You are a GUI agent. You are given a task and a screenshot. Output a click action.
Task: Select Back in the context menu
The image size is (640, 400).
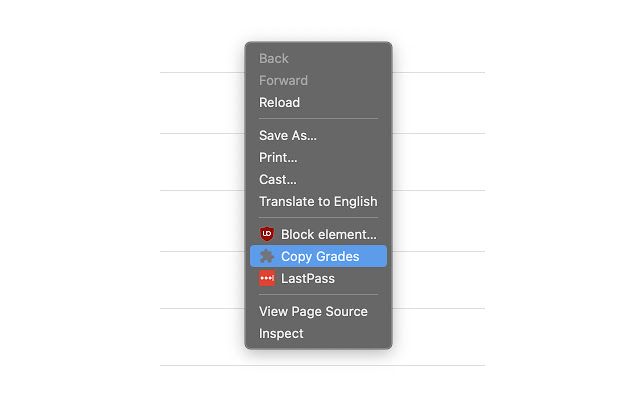coord(274,58)
